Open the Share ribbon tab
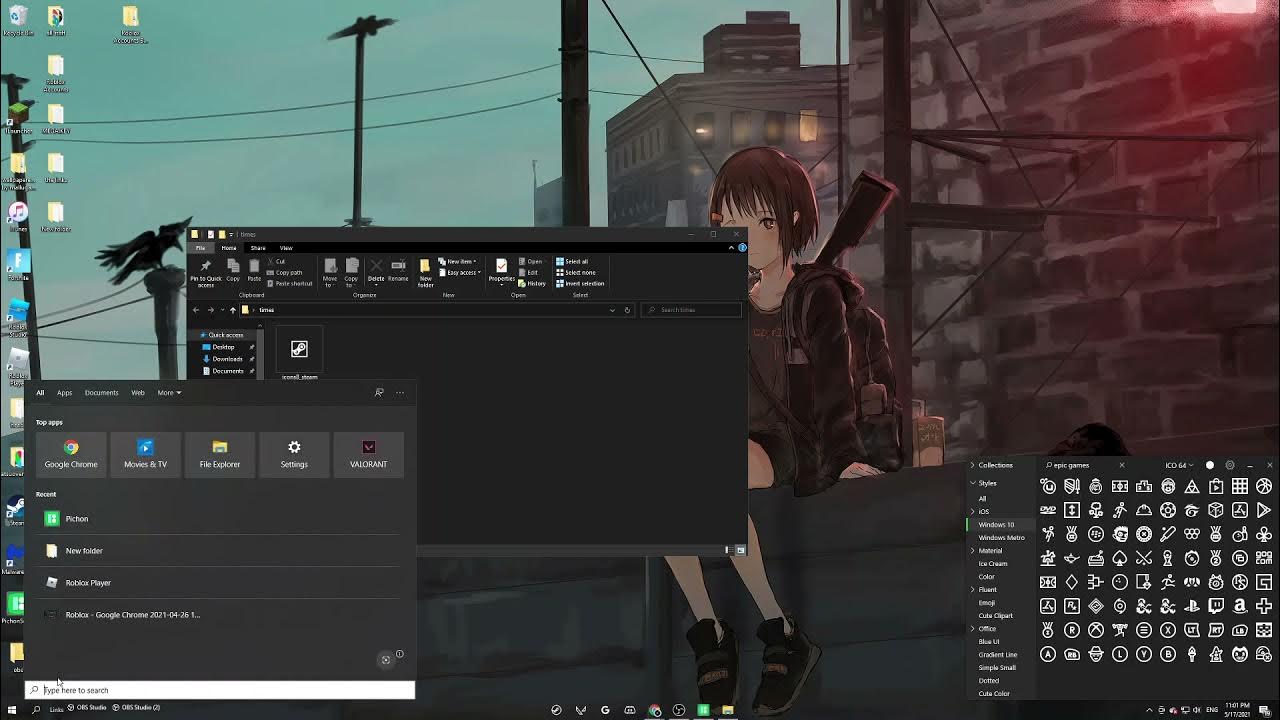The width and height of the screenshot is (1280, 720). (258, 248)
